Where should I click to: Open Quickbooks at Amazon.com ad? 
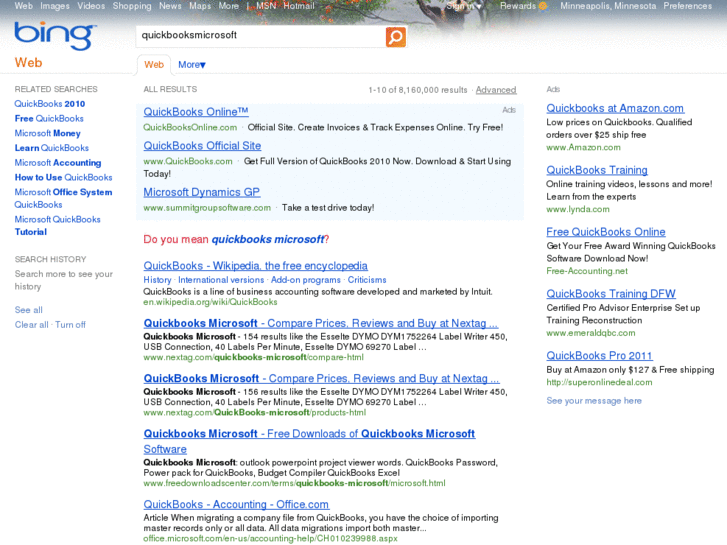615,108
